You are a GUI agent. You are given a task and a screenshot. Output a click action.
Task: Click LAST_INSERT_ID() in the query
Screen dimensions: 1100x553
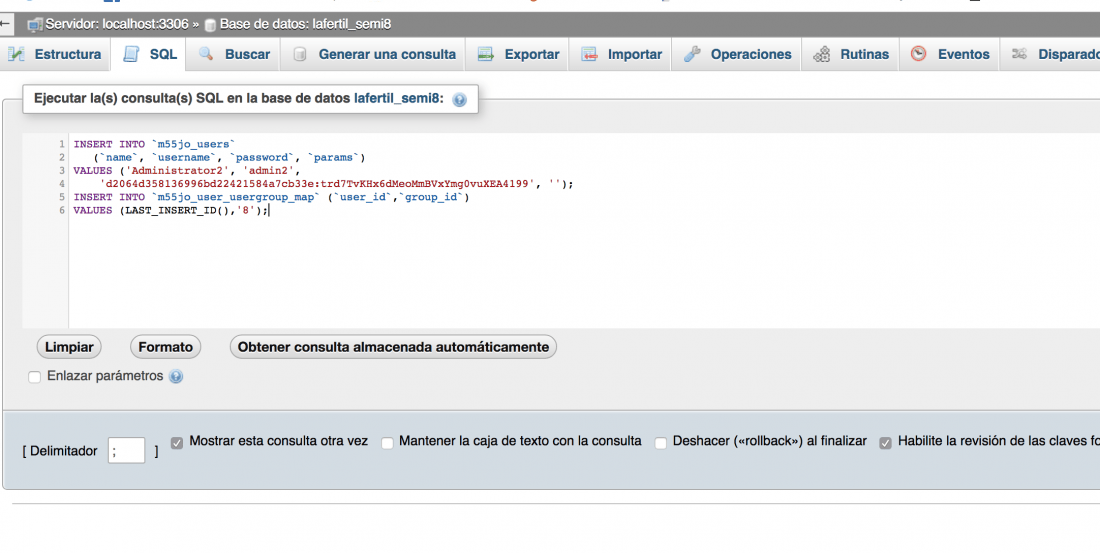[177, 211]
